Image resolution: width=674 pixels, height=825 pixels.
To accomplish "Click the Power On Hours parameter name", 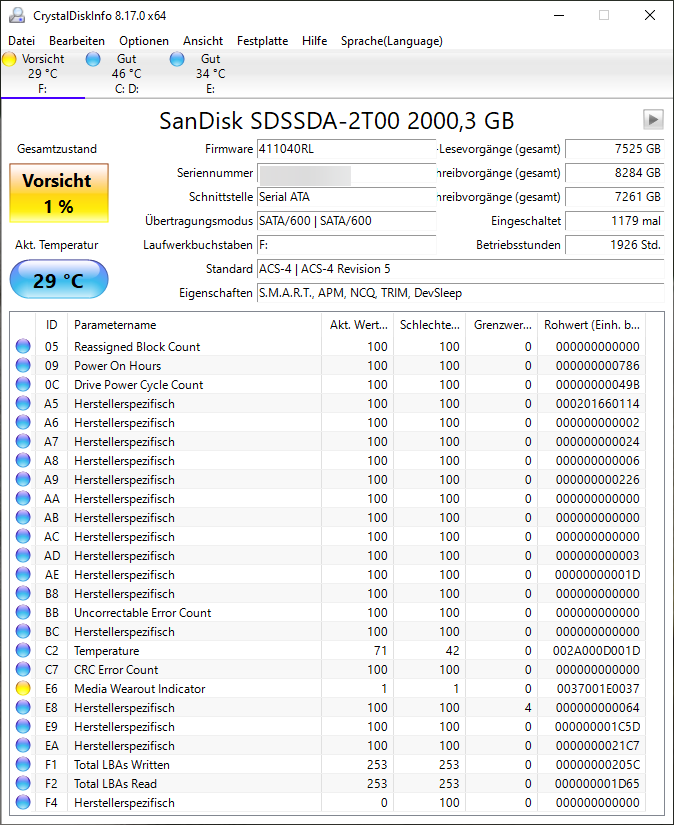I will click(x=117, y=366).
